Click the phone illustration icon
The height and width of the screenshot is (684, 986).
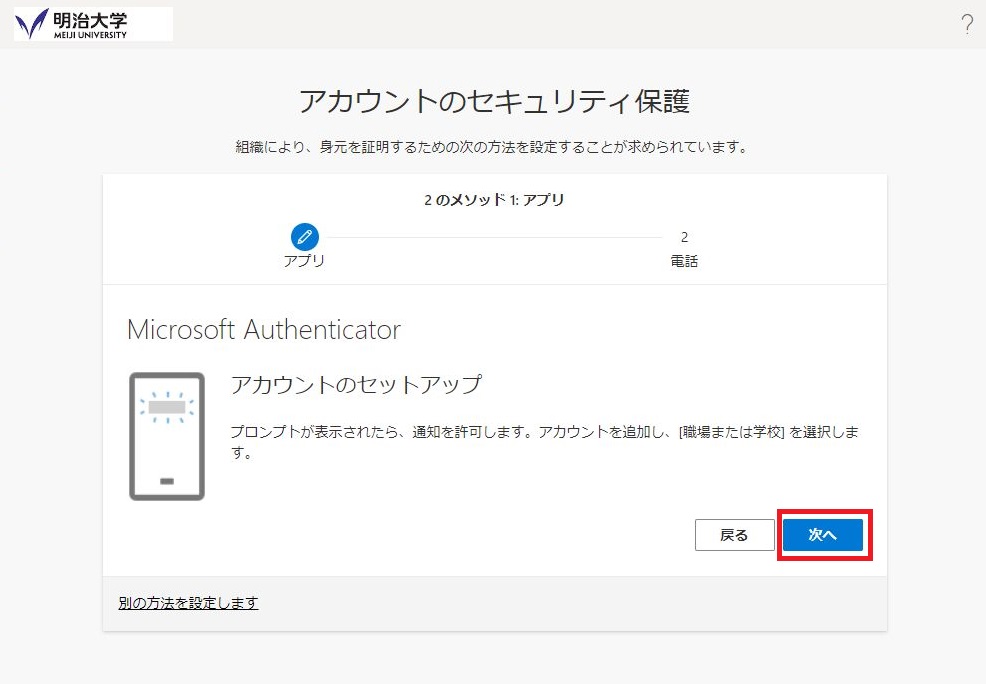click(x=167, y=436)
